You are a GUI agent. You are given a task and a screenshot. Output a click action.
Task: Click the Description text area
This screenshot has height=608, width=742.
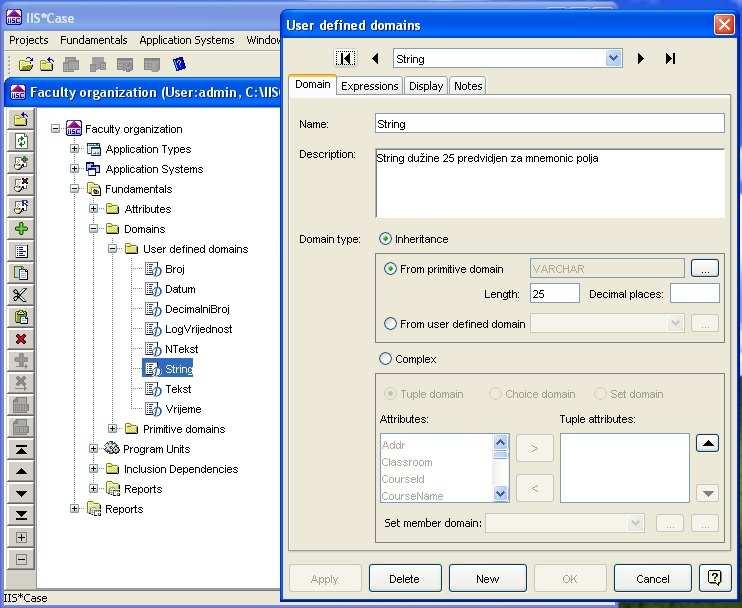549,184
